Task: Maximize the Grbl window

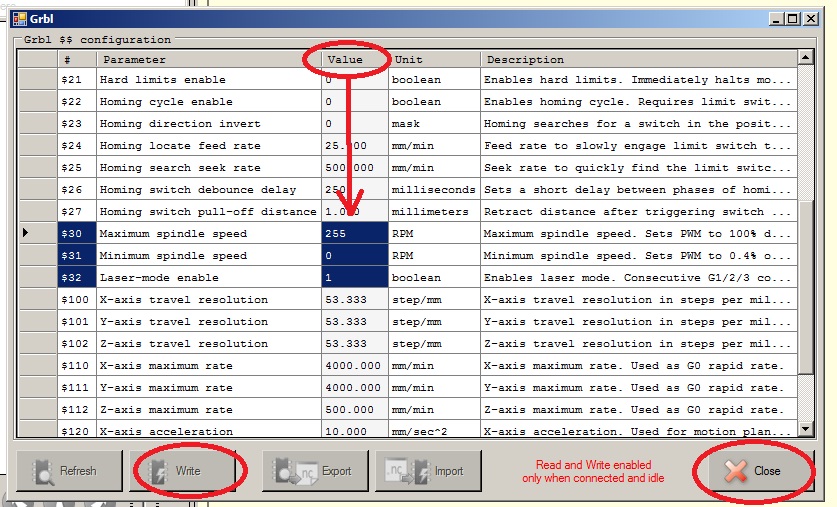Action: (x=793, y=19)
